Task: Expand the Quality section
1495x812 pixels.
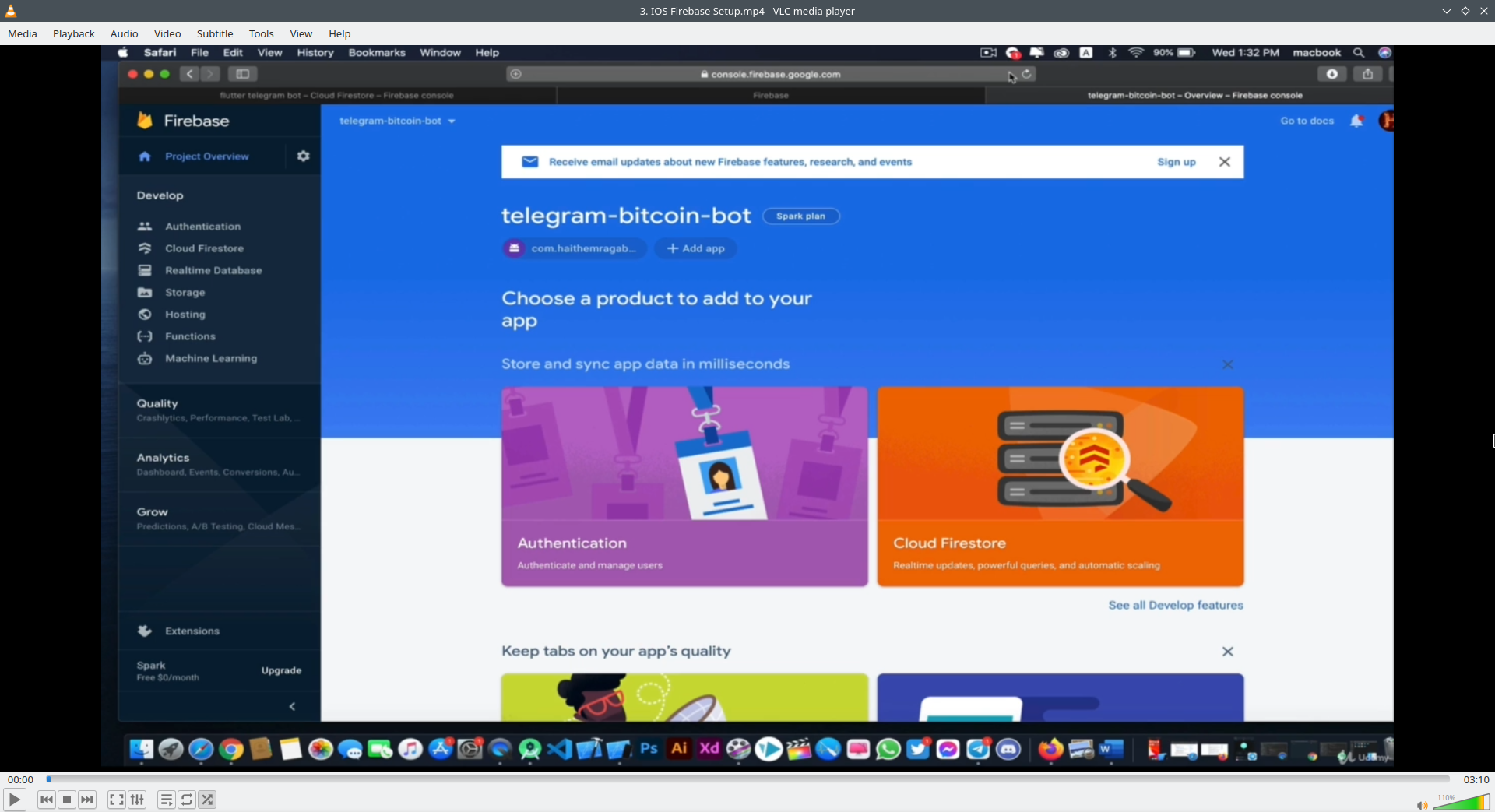Action: point(219,410)
